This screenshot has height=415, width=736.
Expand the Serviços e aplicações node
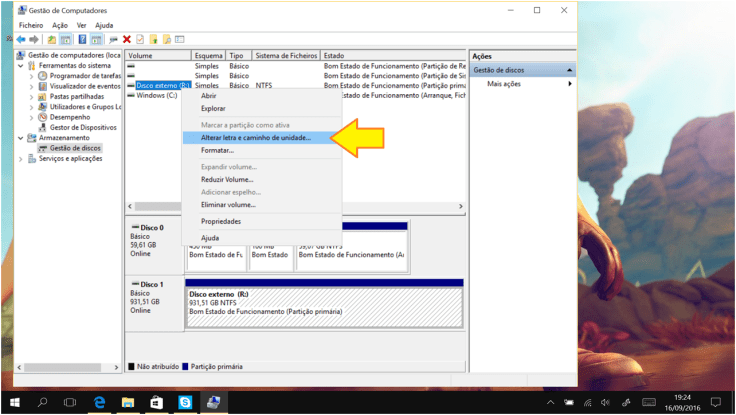coord(21,158)
